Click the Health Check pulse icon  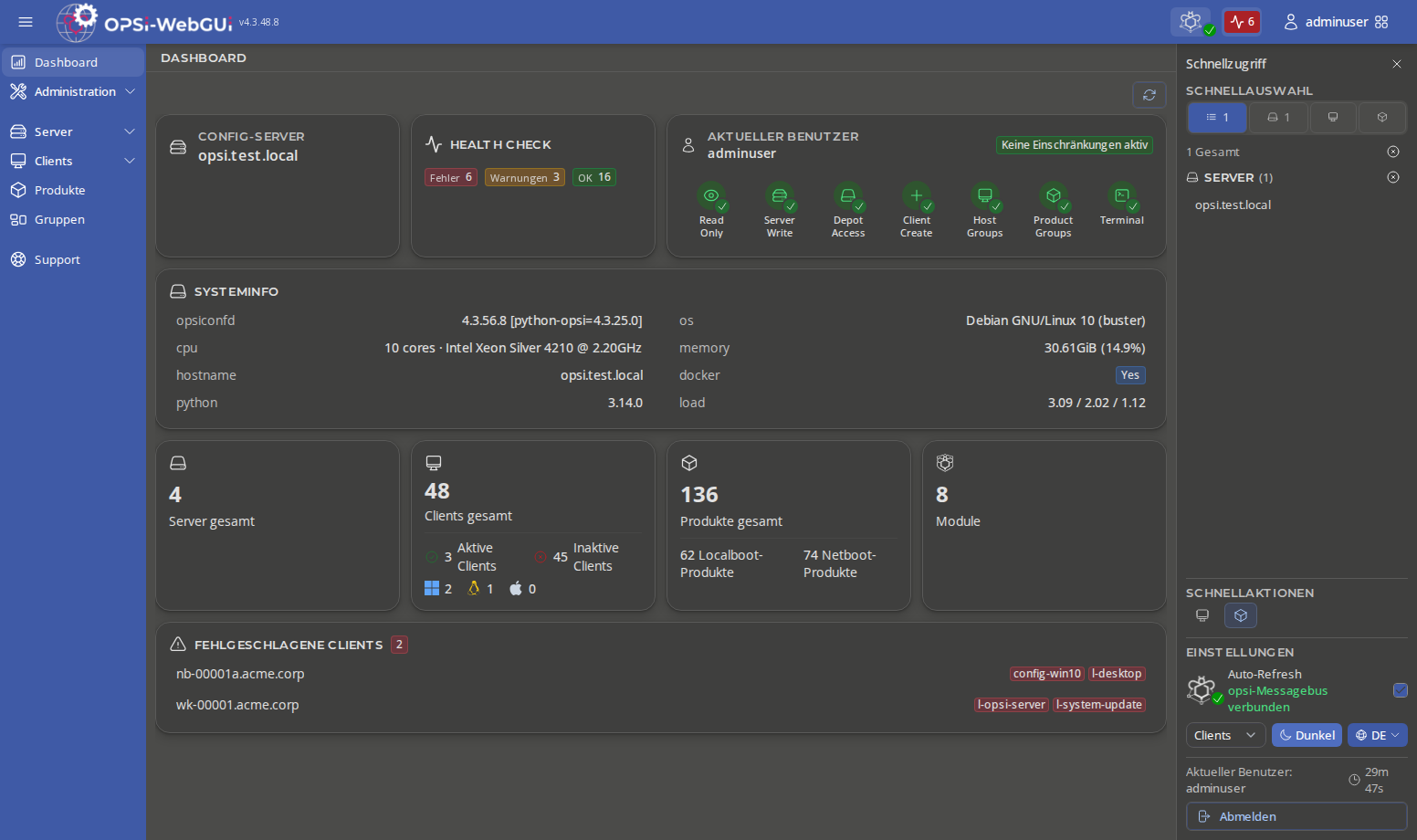434,144
